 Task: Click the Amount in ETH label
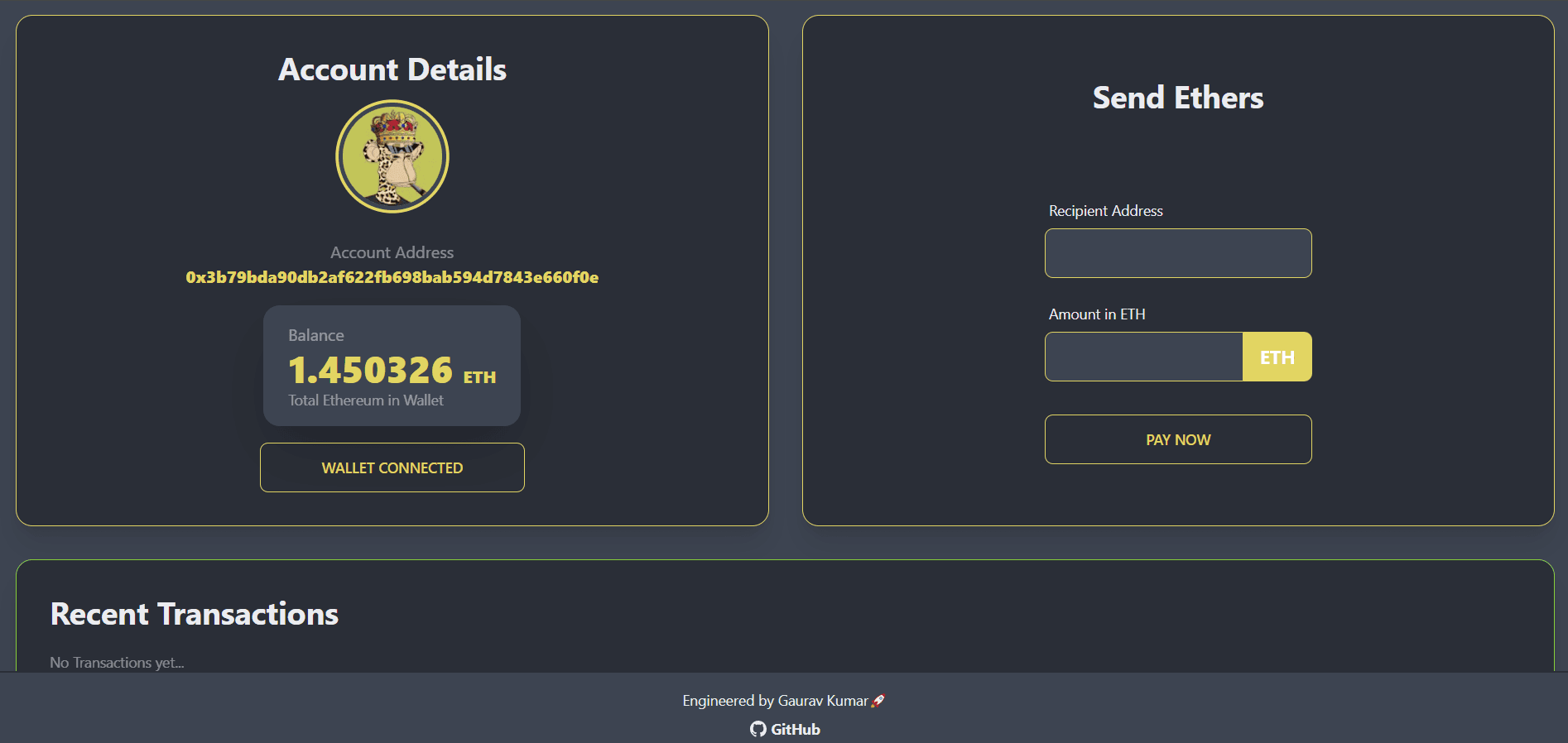tap(1097, 314)
